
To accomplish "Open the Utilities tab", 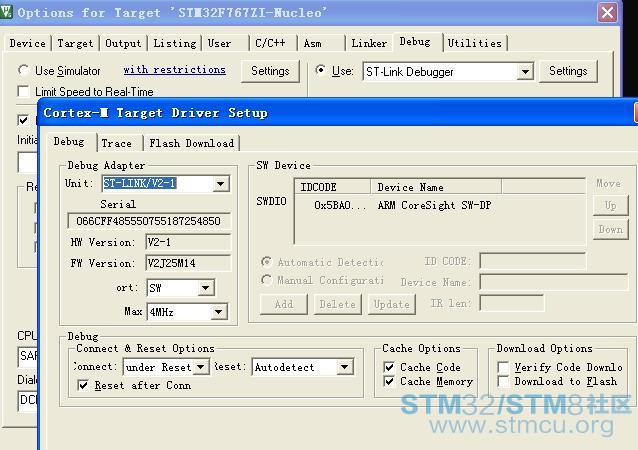I will click(x=475, y=43).
